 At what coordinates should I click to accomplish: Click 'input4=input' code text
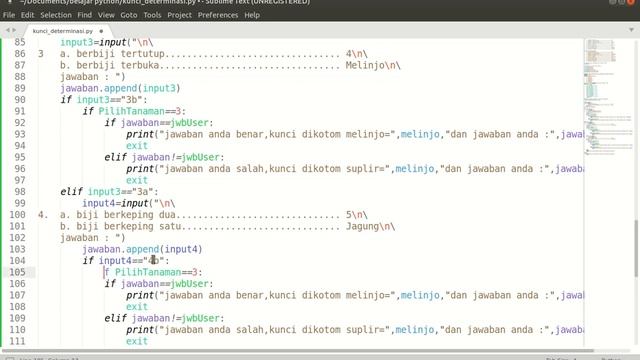pos(115,203)
